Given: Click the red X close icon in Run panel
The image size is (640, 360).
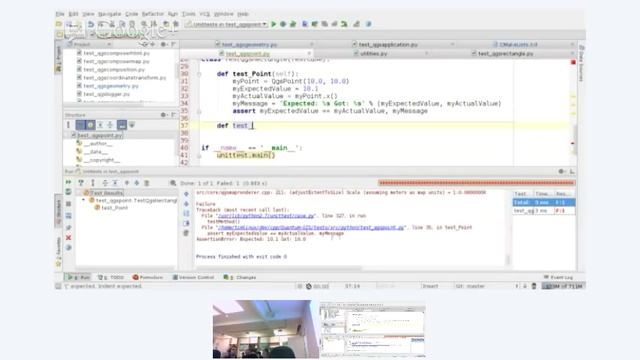Looking at the screenshot, I should click(x=69, y=238).
